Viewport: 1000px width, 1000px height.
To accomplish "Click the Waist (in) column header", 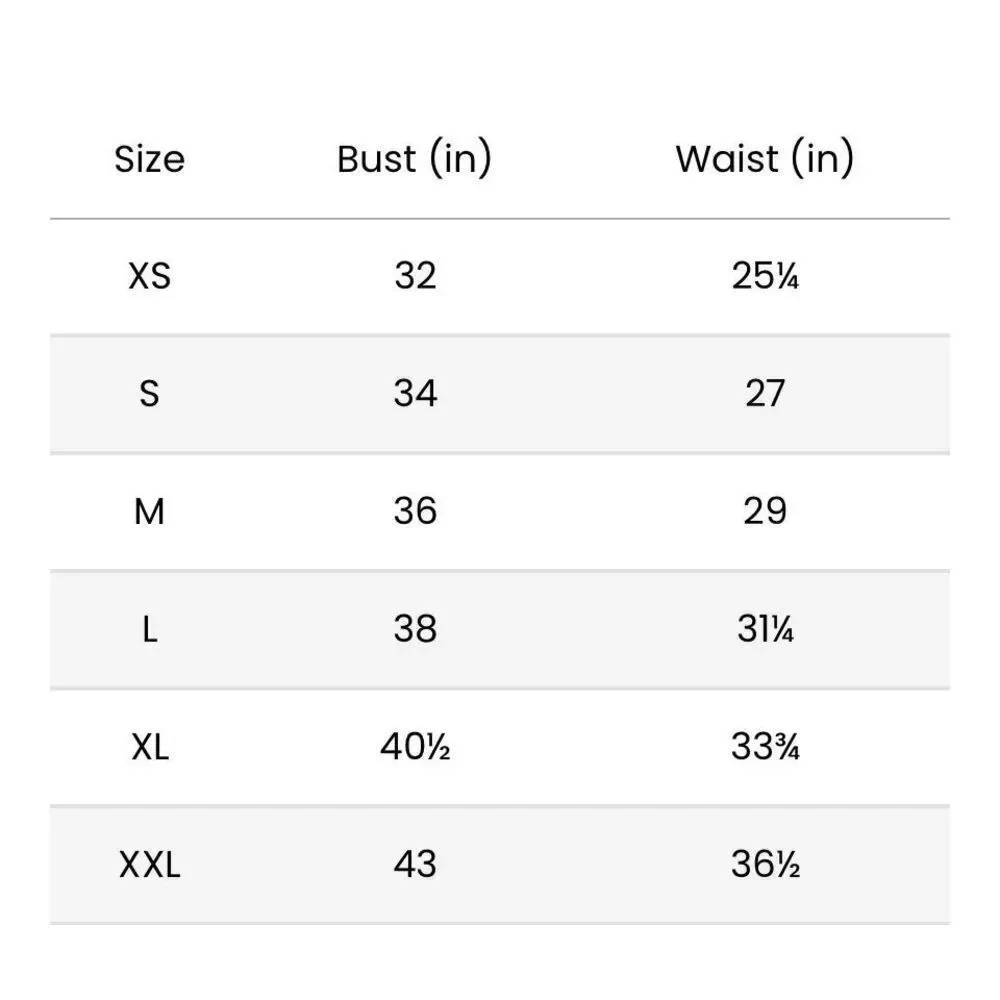I will tap(764, 159).
